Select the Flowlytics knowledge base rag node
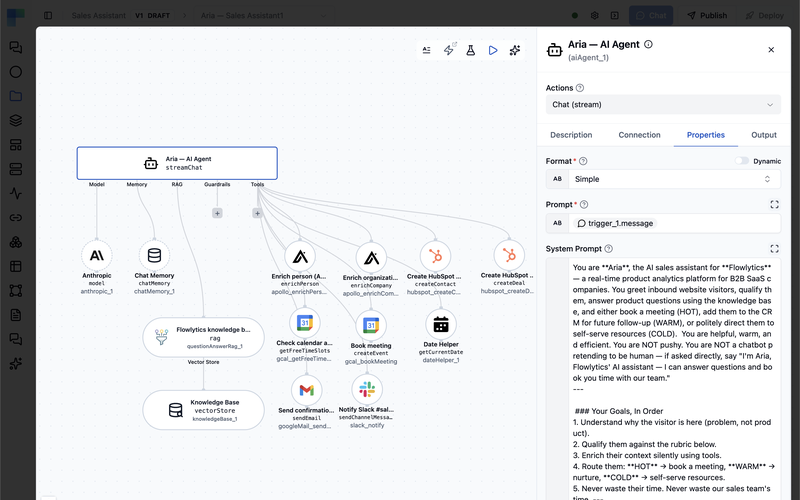The image size is (800, 500). pos(204,337)
